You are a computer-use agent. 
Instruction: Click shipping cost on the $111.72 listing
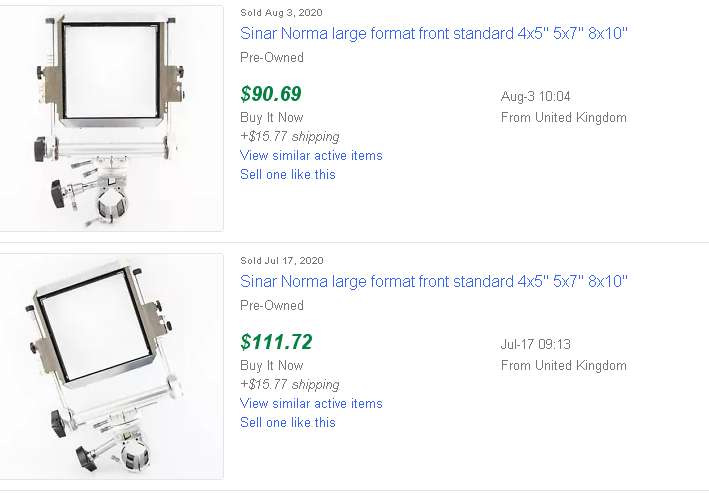point(290,384)
